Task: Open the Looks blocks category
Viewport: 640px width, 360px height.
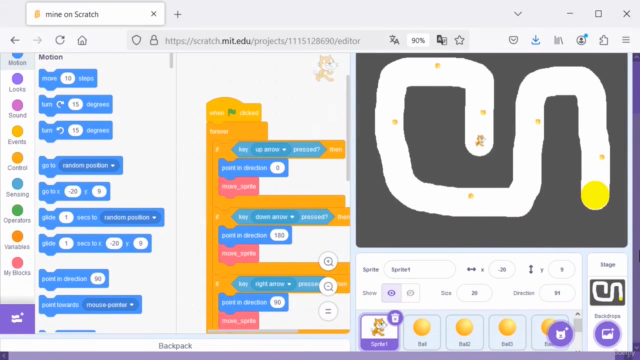Action: coord(17,83)
